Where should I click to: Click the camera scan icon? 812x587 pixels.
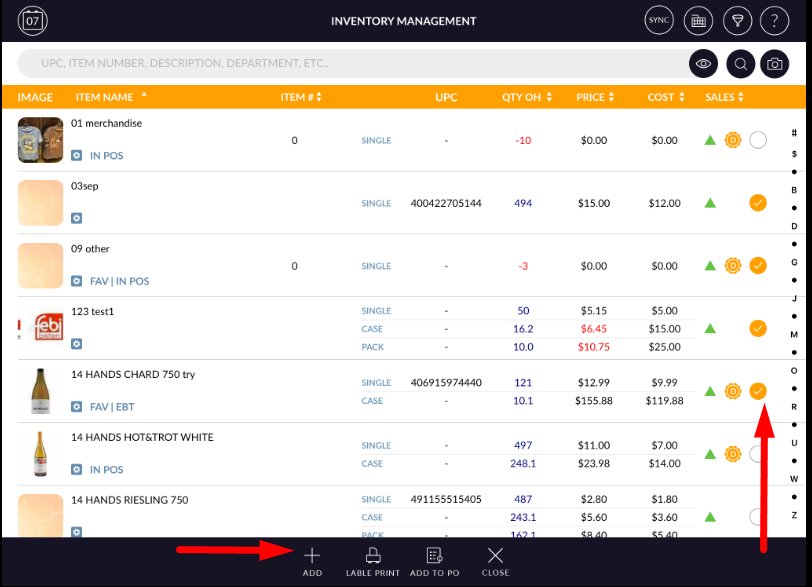[774, 64]
